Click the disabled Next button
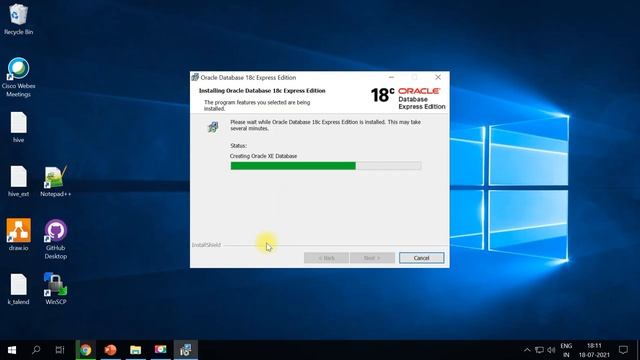This screenshot has width=640, height=360. (x=372, y=258)
